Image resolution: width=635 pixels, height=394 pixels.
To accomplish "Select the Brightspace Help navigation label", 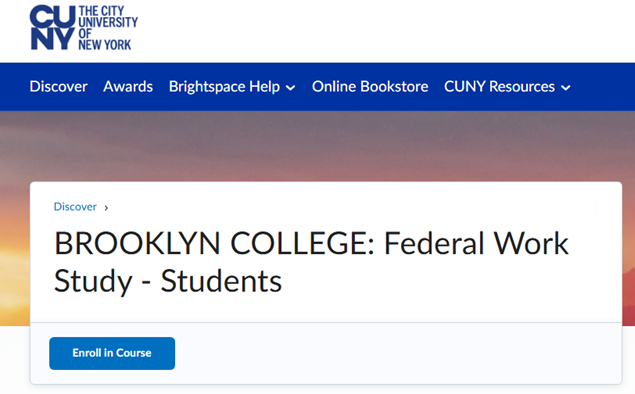I will [224, 87].
